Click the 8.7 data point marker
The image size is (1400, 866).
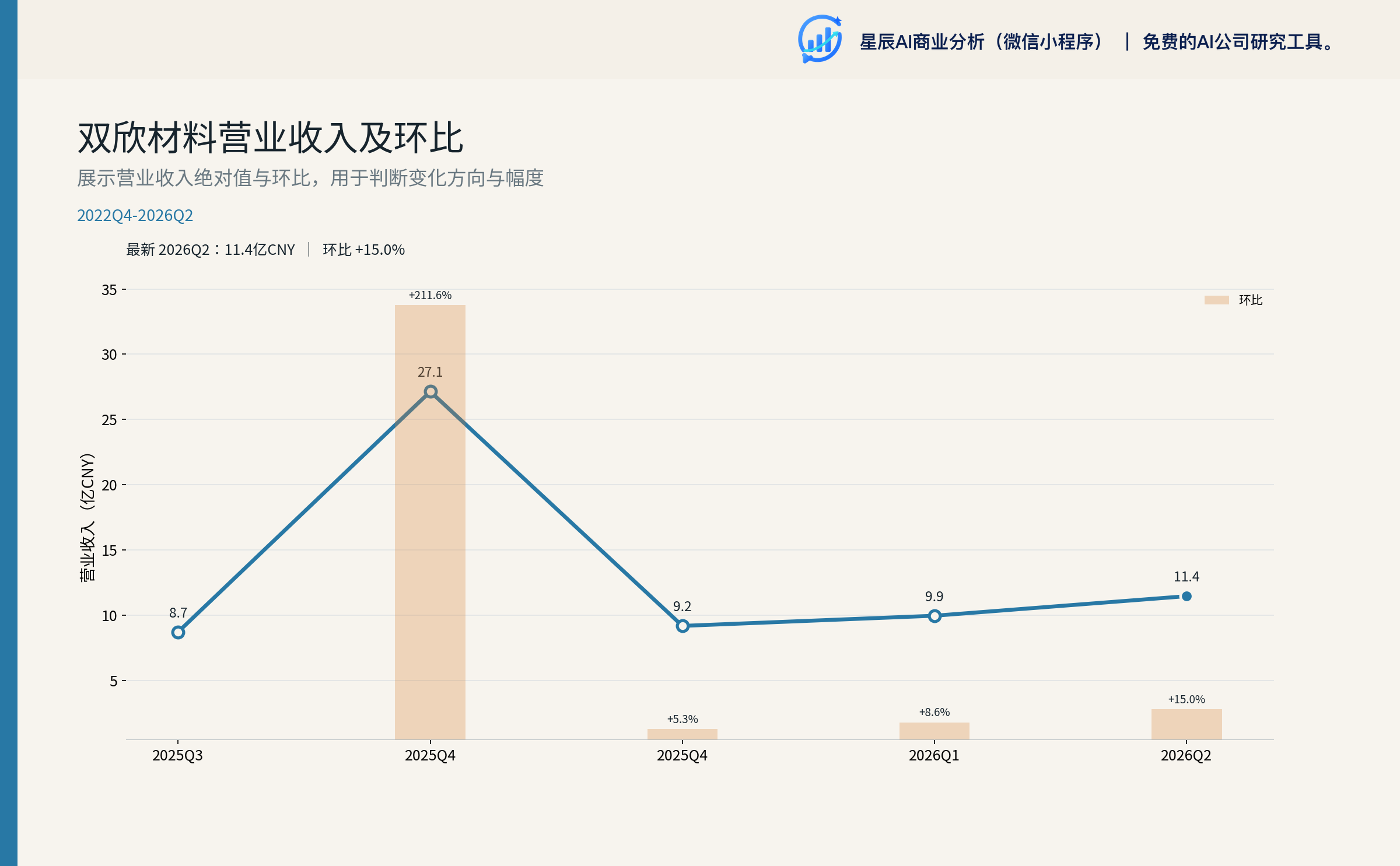(x=178, y=632)
